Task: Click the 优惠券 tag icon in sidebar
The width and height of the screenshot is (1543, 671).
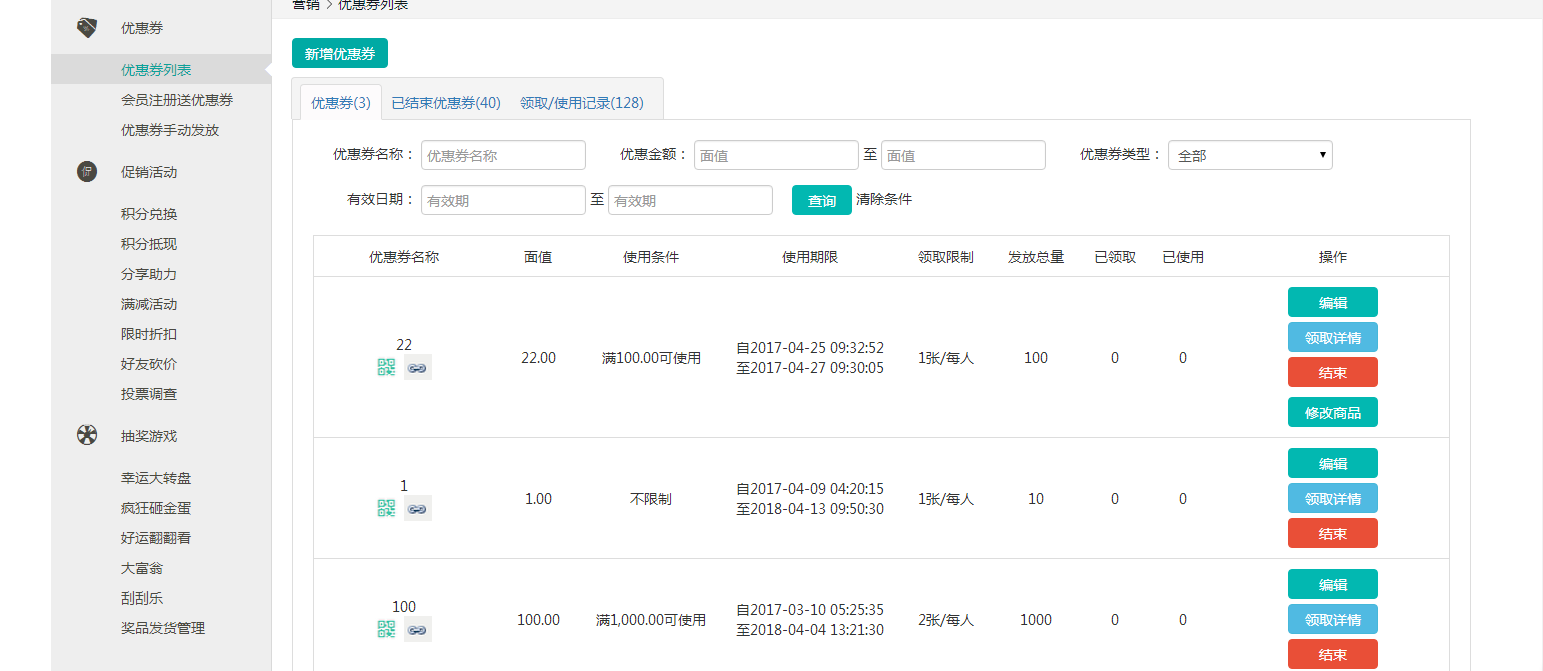Action: pos(87,28)
